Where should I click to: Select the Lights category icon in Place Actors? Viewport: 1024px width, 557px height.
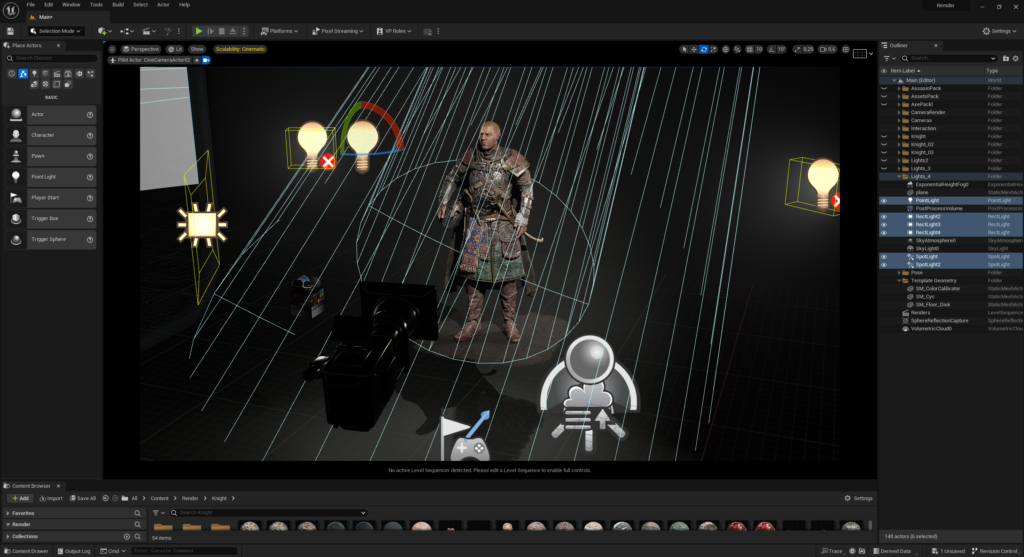pyautogui.click(x=34, y=74)
